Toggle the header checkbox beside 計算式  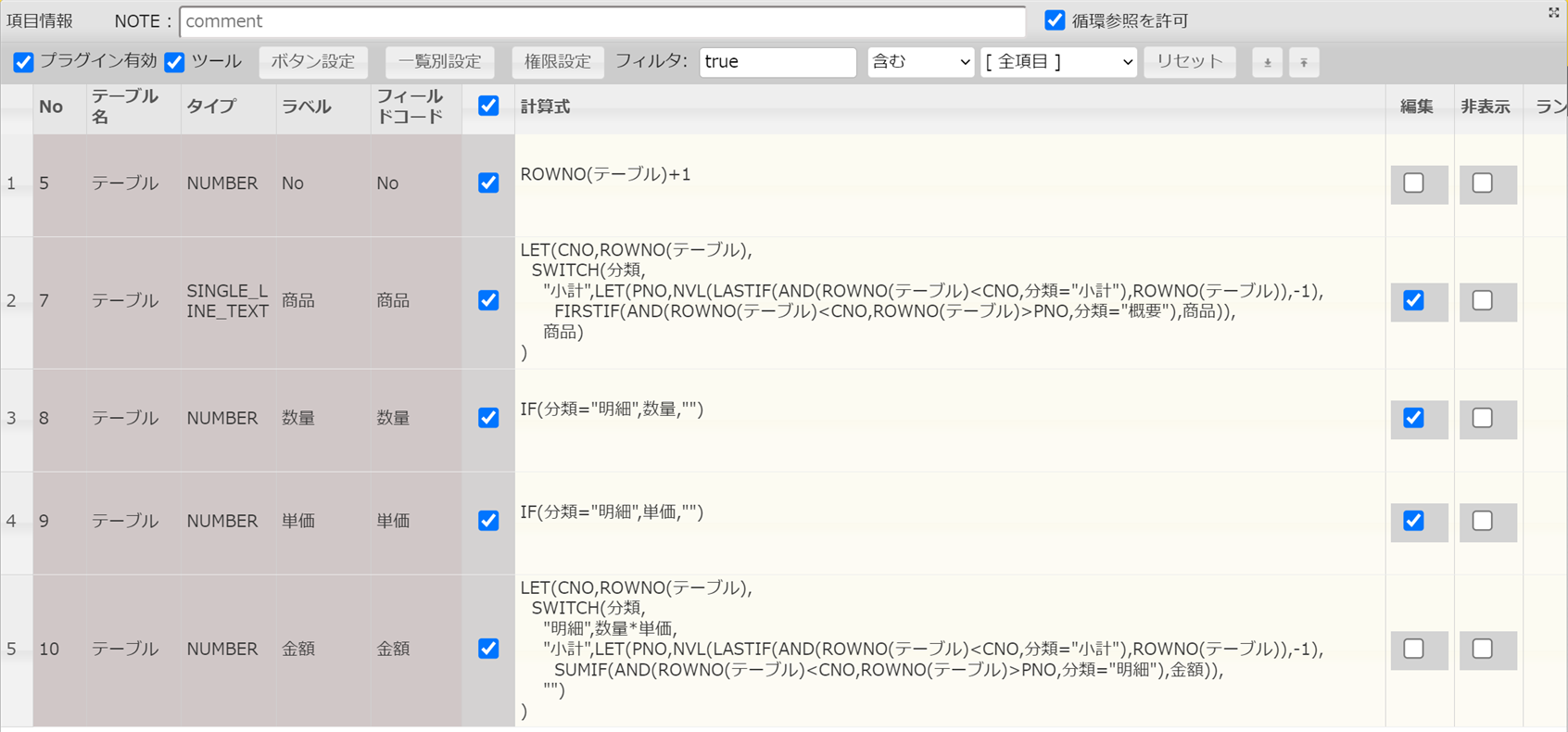point(488,106)
